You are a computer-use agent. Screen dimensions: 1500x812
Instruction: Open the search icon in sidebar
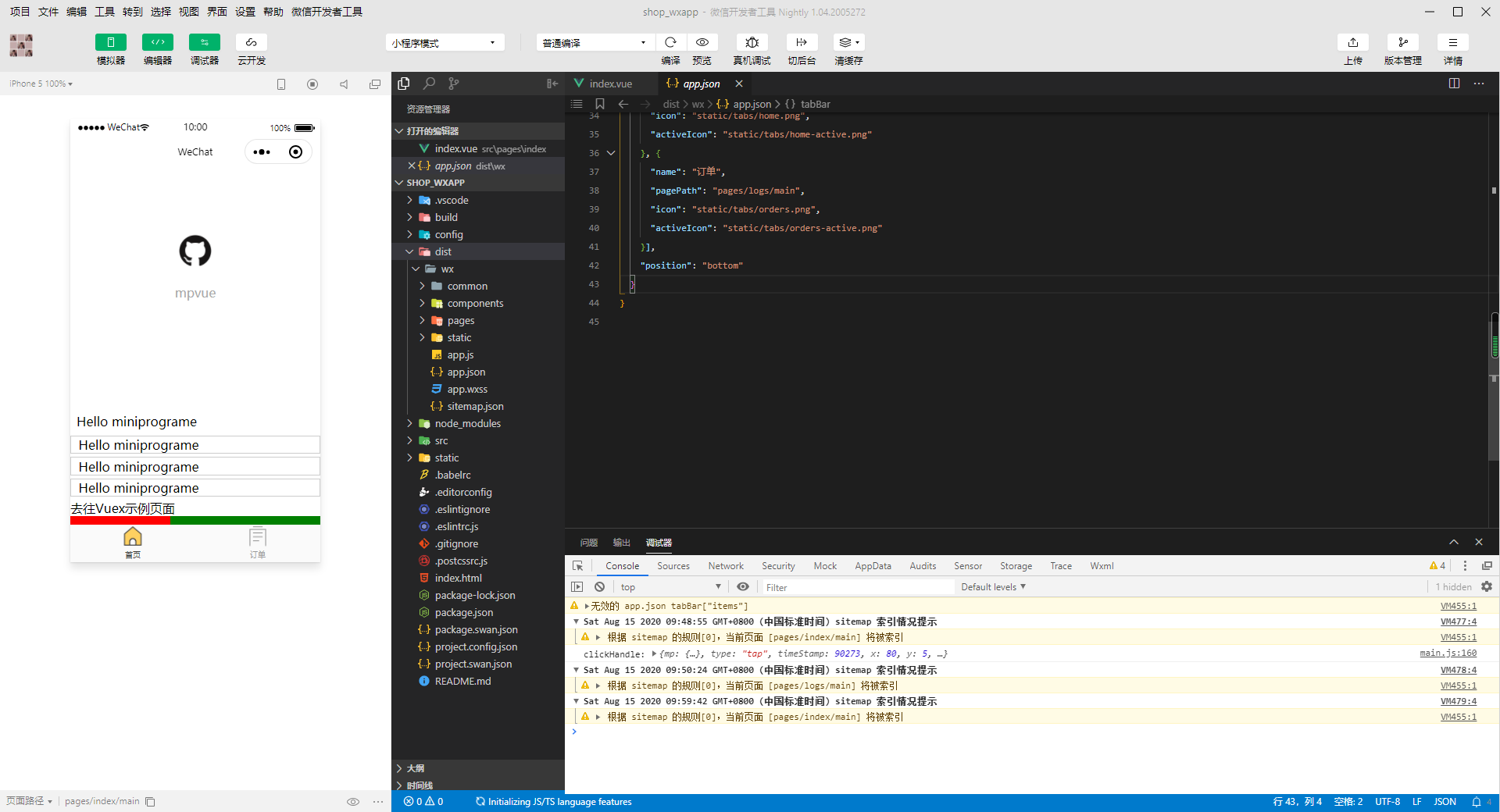click(429, 84)
